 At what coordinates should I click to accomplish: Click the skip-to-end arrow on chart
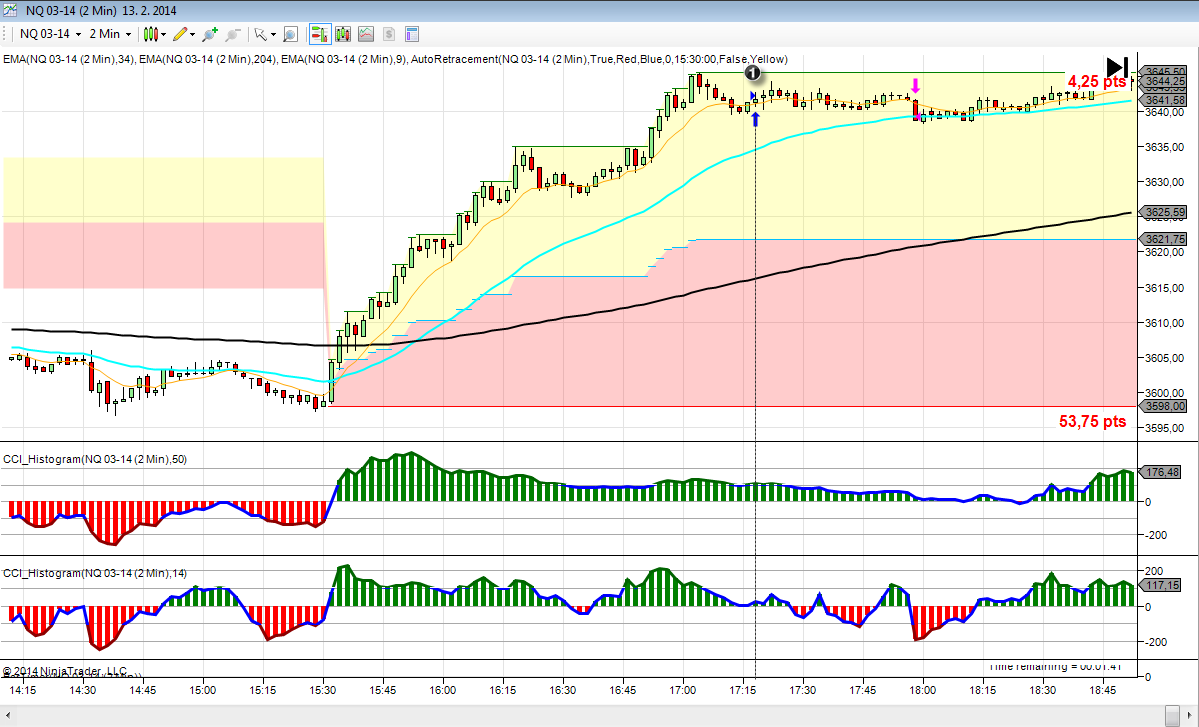pyautogui.click(x=1117, y=65)
